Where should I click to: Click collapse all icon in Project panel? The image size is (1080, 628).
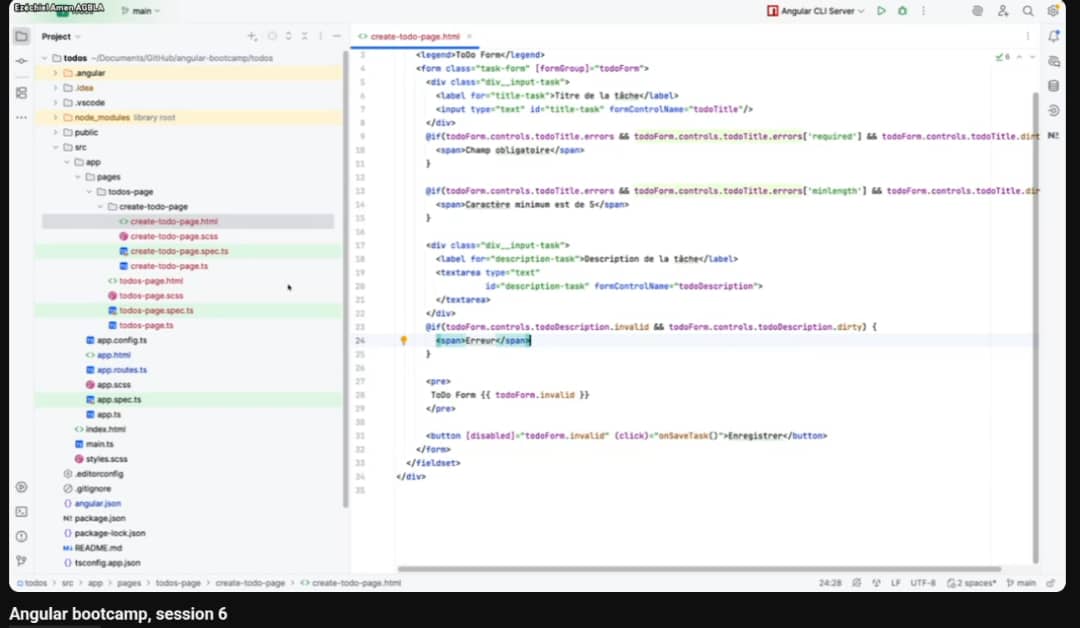click(x=304, y=36)
